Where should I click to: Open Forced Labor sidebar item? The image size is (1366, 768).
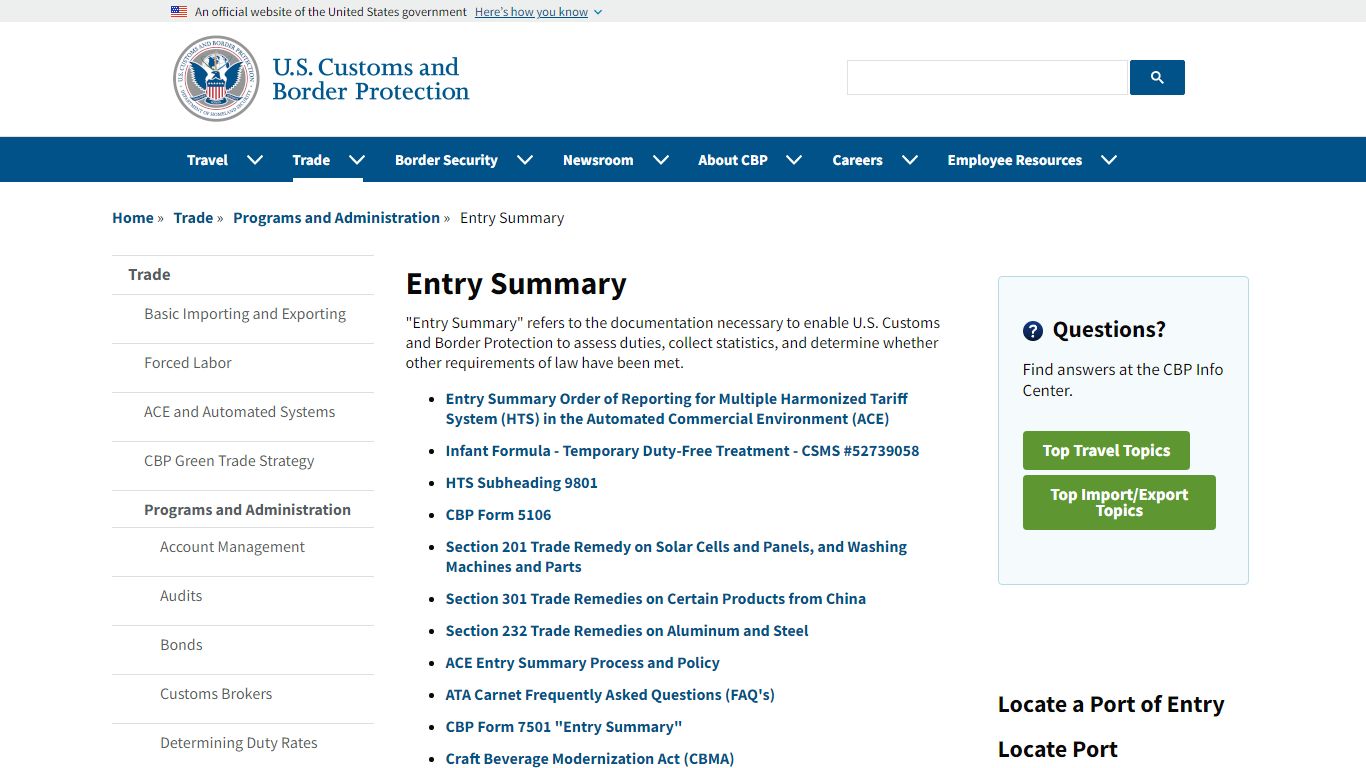(x=188, y=363)
